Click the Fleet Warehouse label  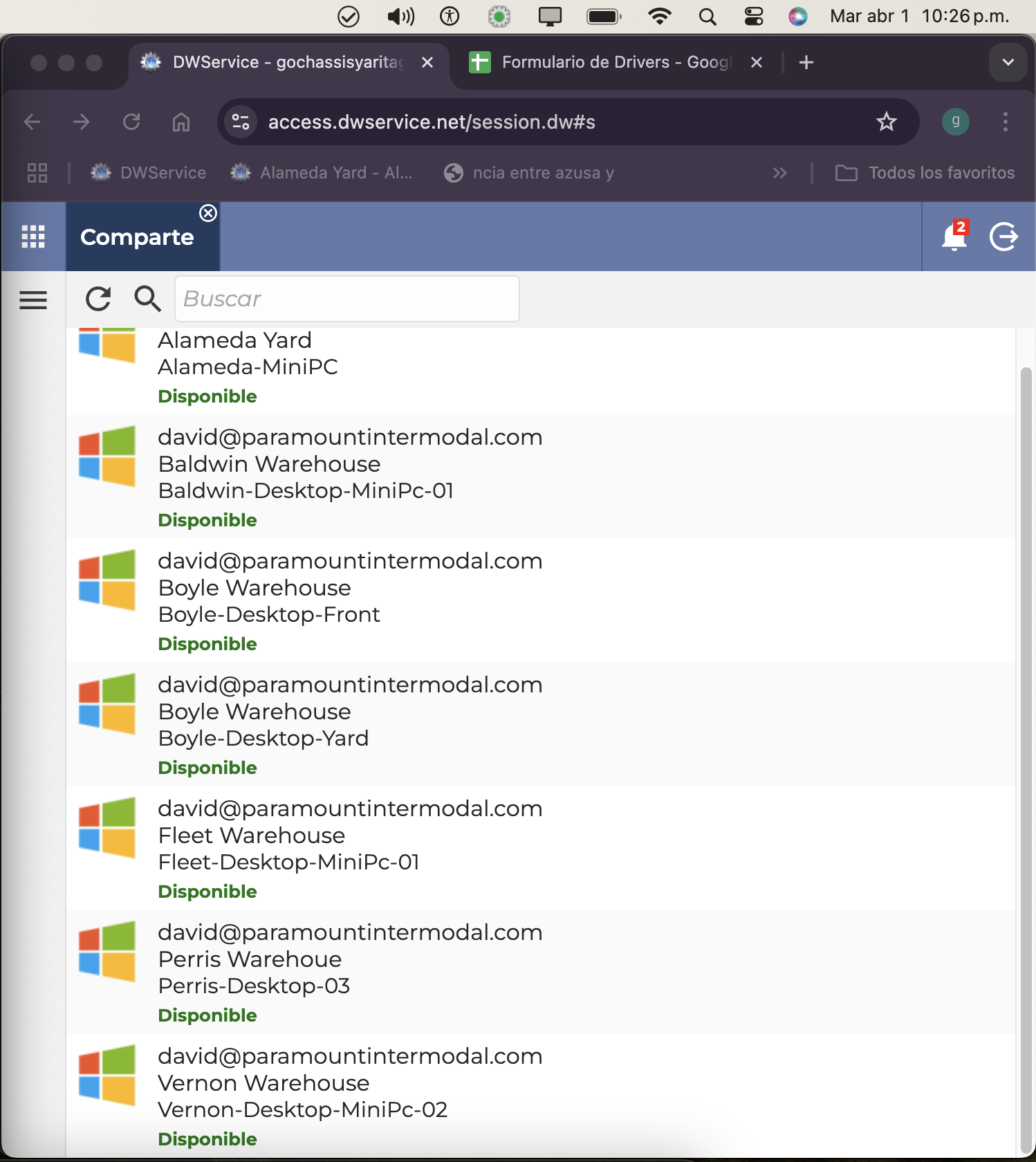252,835
